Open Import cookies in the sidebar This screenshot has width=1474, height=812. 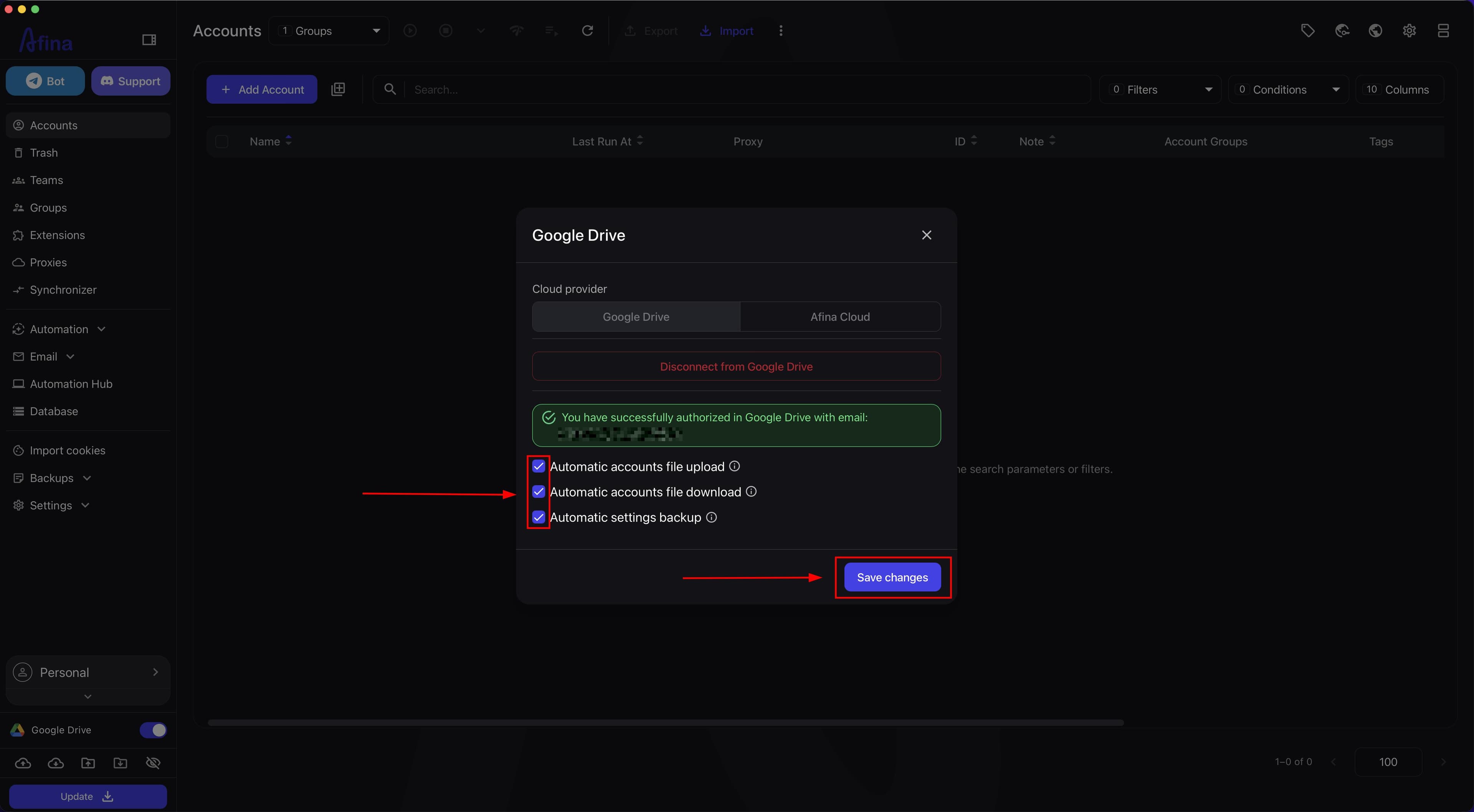88,451
